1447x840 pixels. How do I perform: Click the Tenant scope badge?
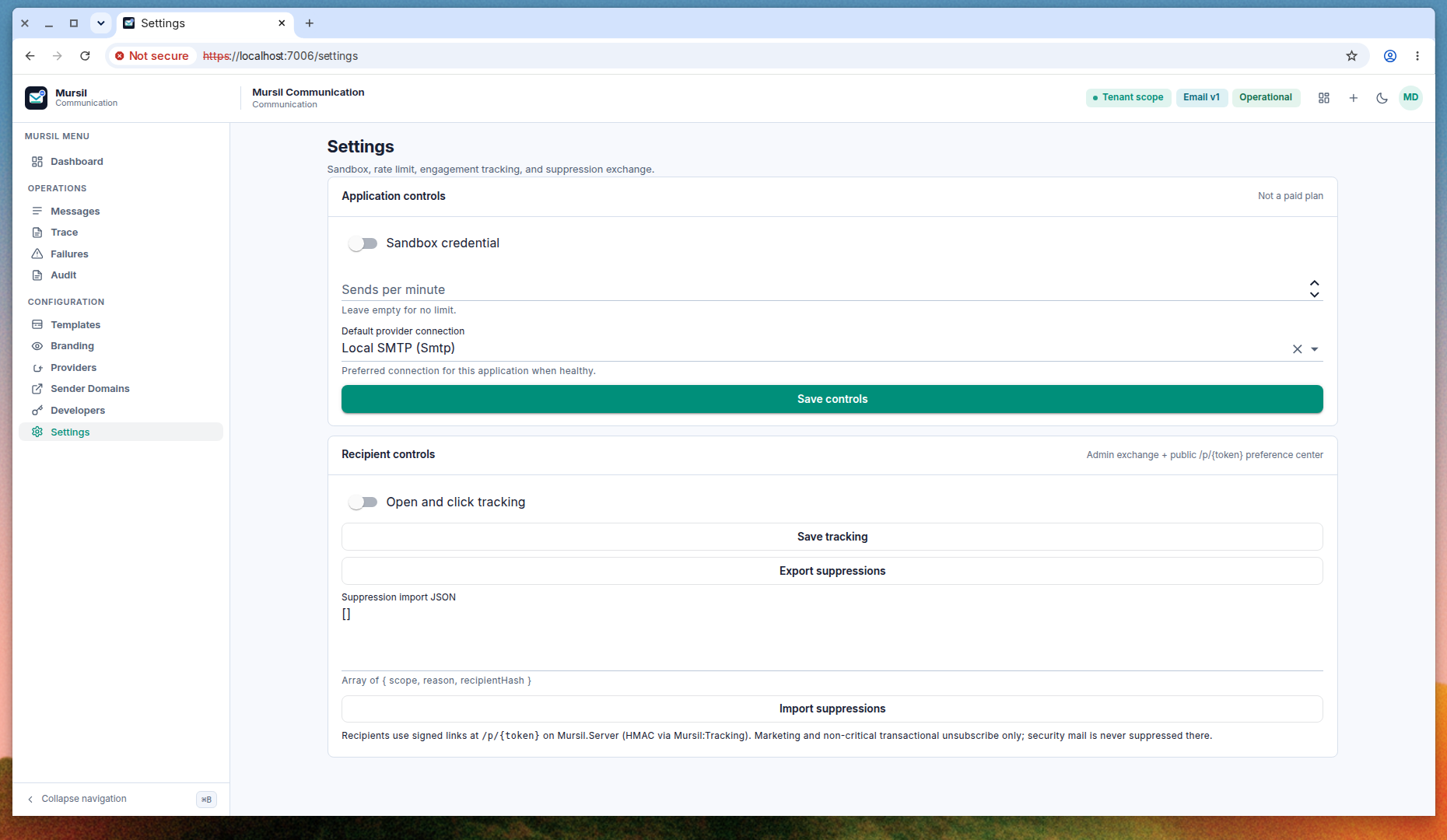click(x=1128, y=98)
